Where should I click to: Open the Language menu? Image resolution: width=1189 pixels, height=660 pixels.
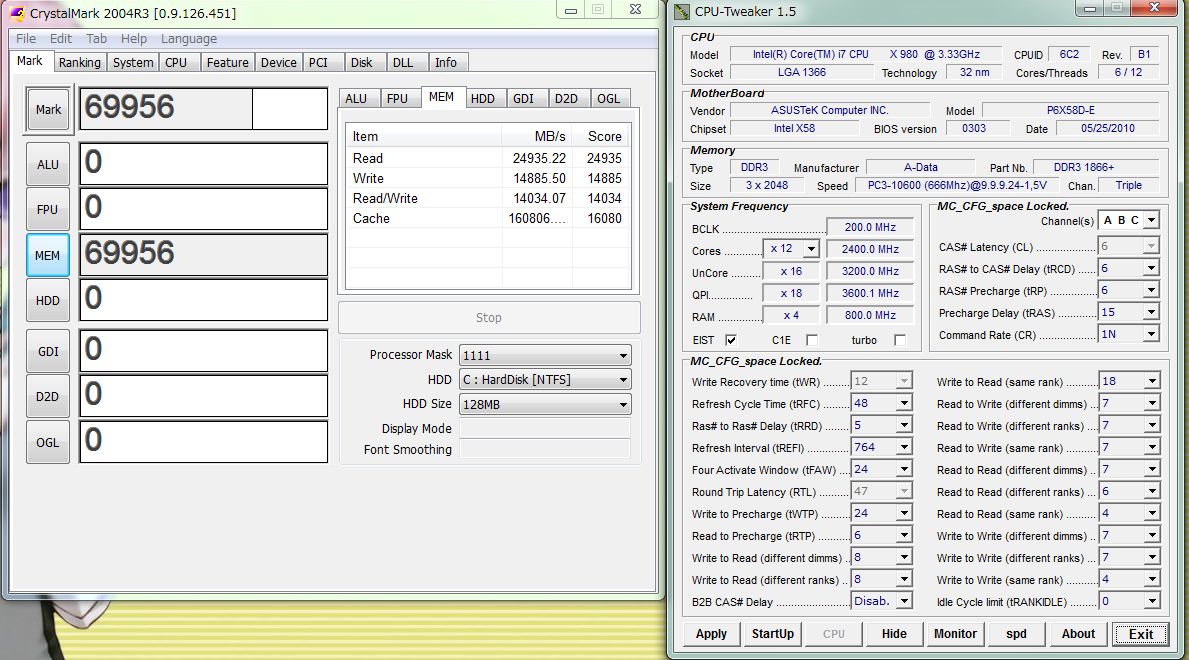(x=189, y=39)
